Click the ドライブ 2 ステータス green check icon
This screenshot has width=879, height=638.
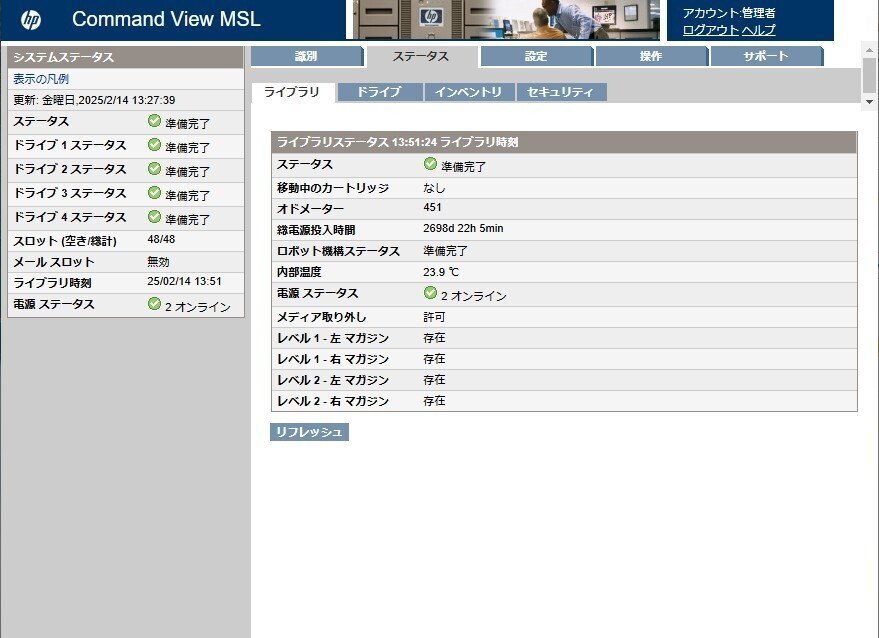pos(154,169)
